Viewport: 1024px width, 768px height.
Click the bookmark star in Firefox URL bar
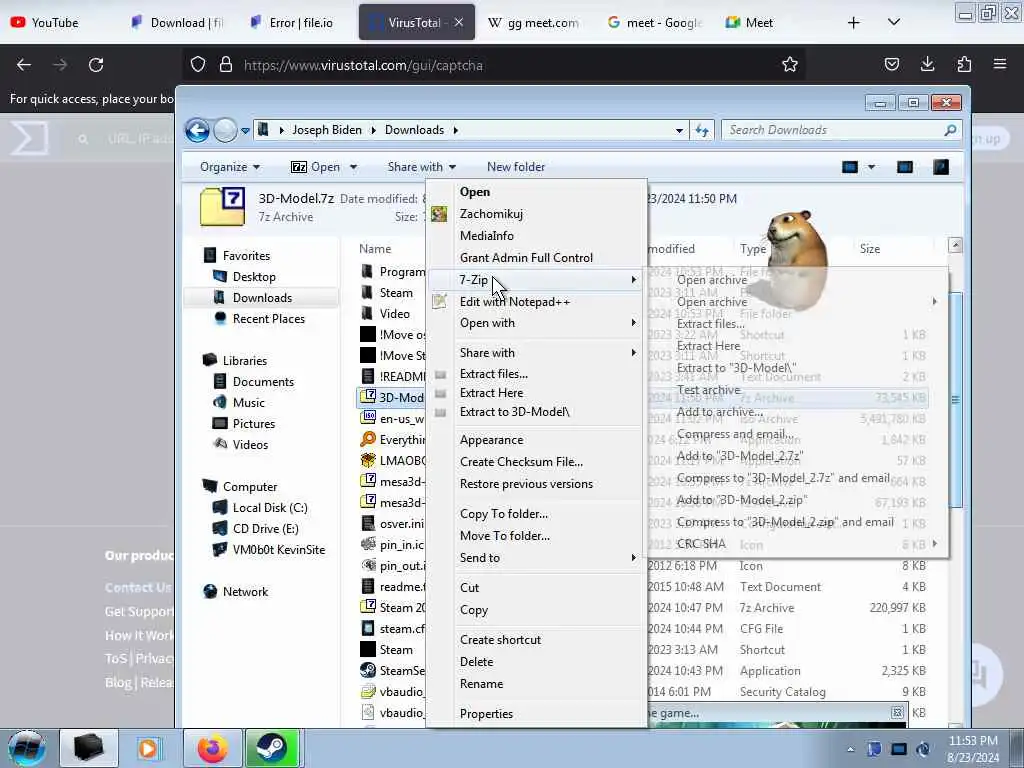(790, 65)
